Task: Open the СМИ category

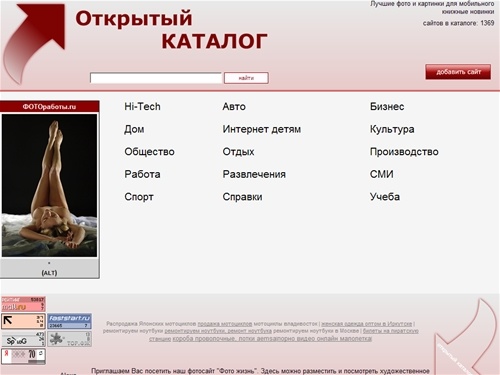Action: point(382,174)
